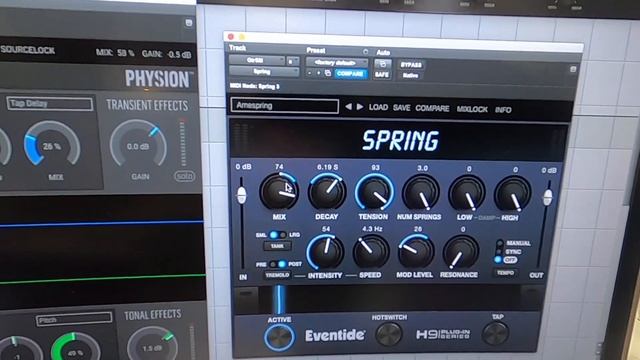Click the Physion window menu icon

point(188,22)
